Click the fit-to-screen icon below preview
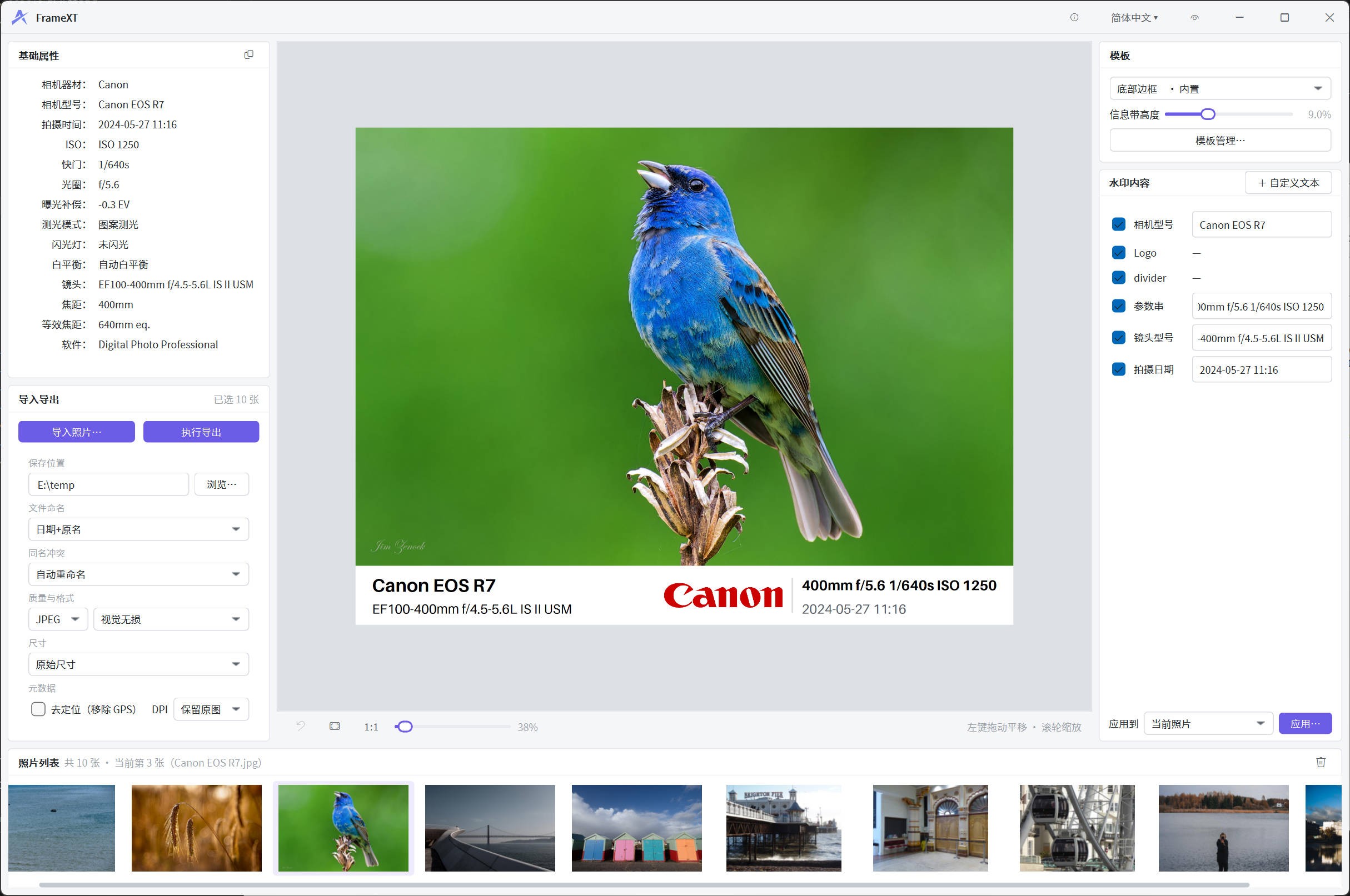This screenshot has width=1350, height=896. pyautogui.click(x=335, y=726)
